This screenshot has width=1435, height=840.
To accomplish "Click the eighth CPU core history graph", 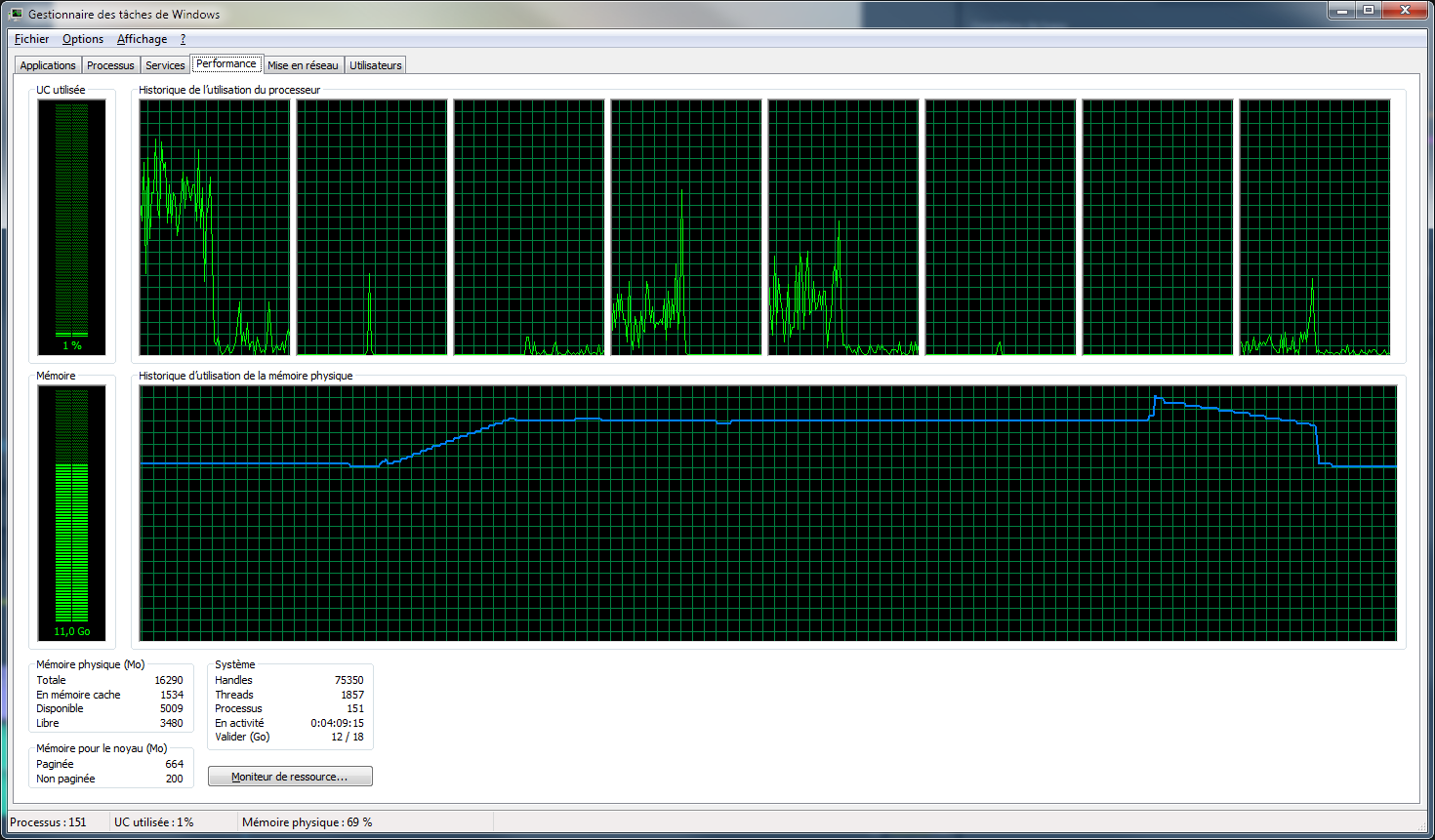I will 1315,227.
